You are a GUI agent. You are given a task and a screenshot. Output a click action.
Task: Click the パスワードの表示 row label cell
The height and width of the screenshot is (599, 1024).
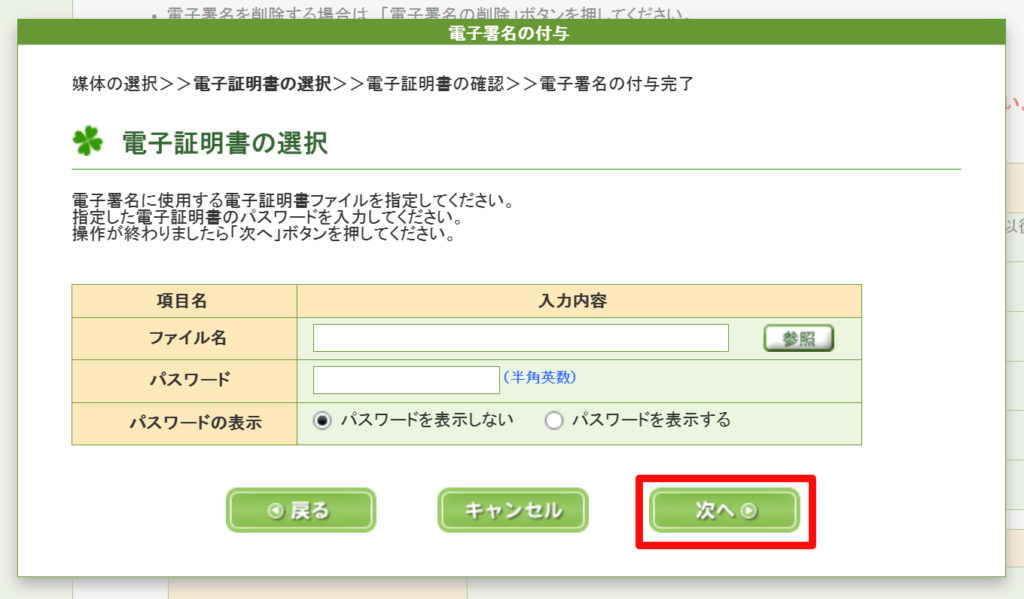tap(184, 423)
